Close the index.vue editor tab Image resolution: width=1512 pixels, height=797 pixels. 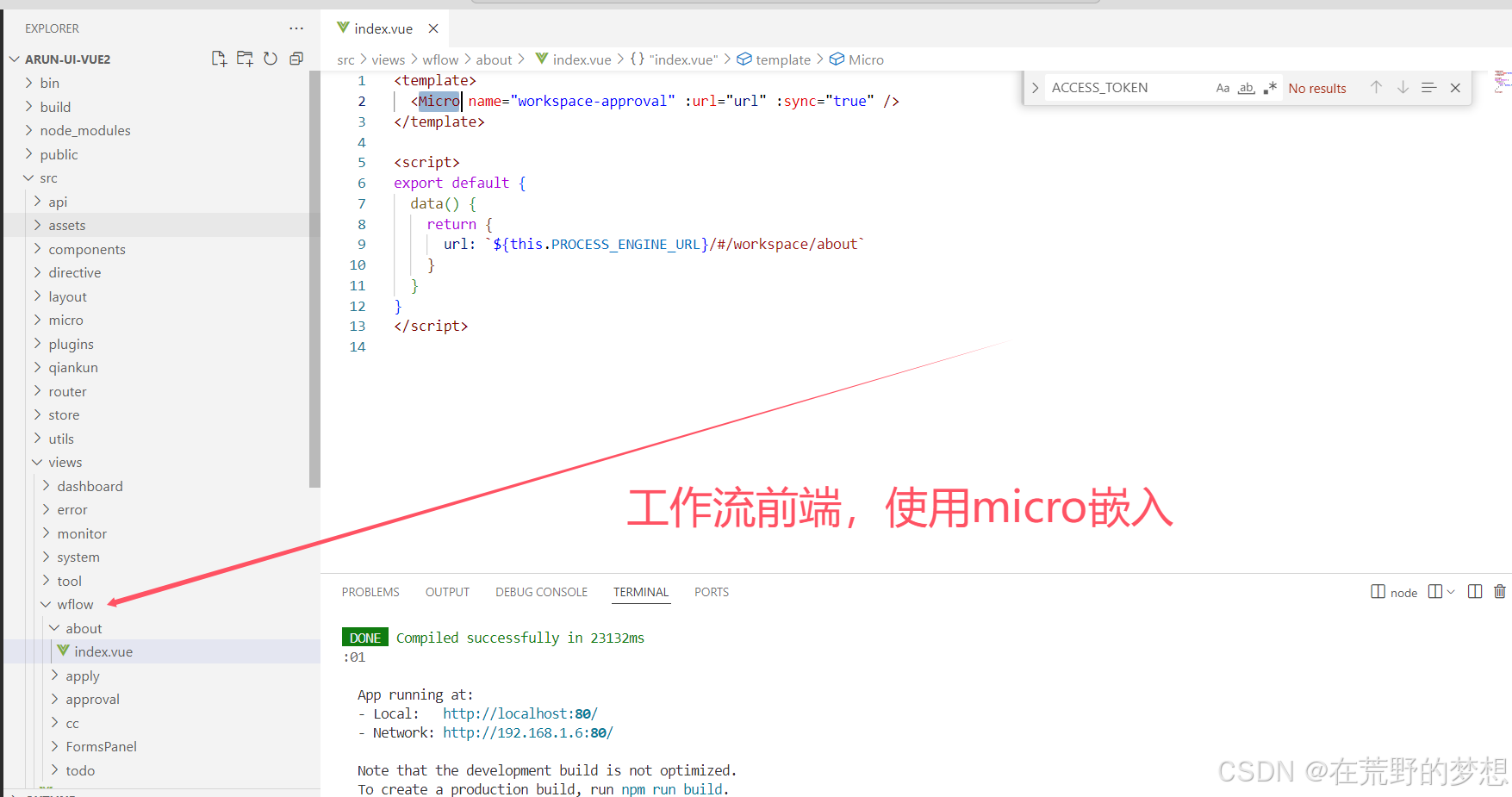(433, 28)
